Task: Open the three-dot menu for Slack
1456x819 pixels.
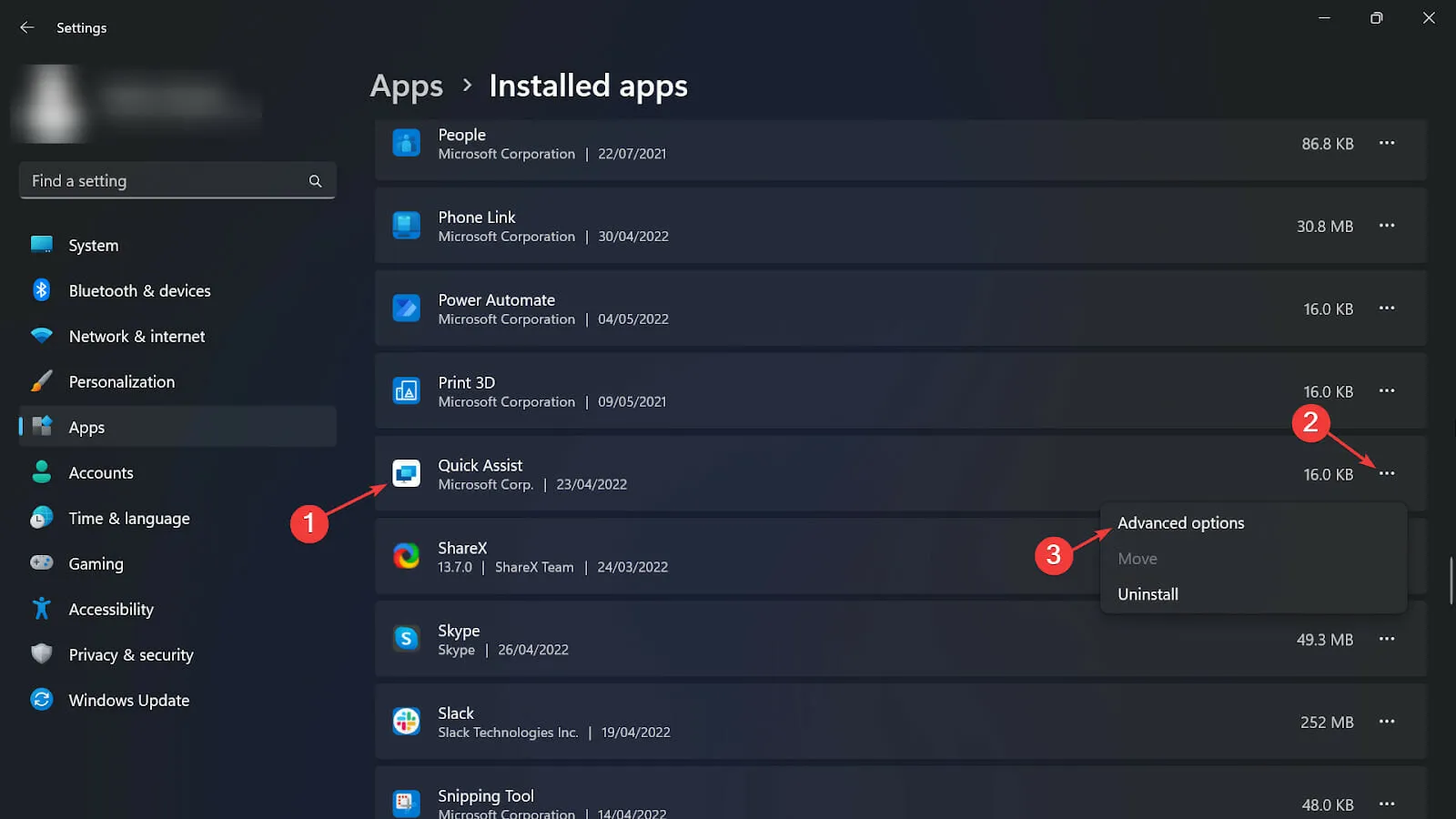Action: 1386,722
